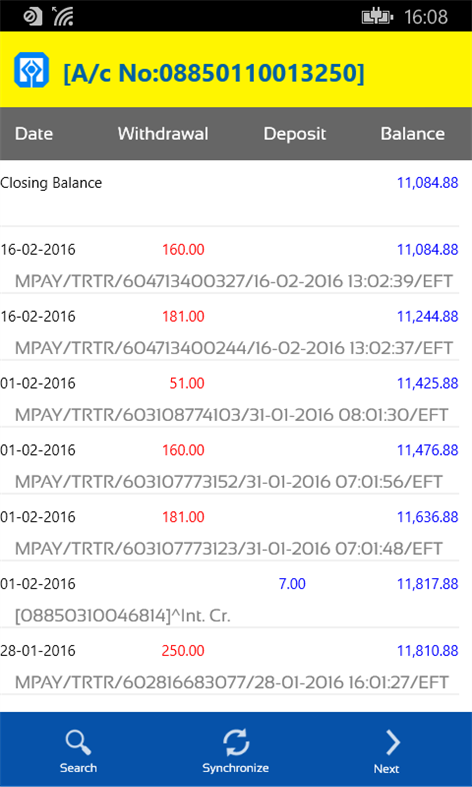Tap the Synchronize refresh icon

pyautogui.click(x=235, y=742)
